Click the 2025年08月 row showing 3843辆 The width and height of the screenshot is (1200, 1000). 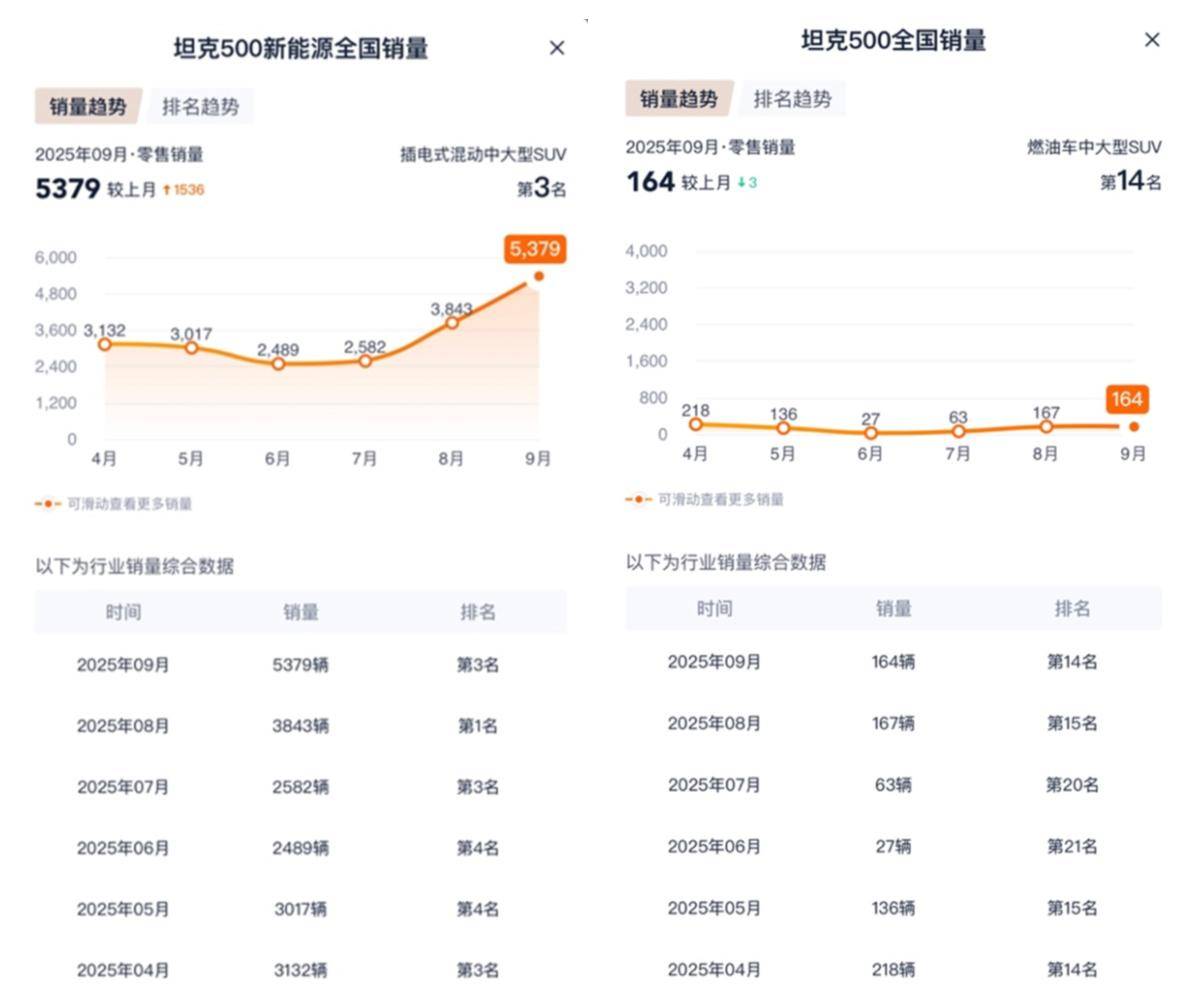pos(302,725)
